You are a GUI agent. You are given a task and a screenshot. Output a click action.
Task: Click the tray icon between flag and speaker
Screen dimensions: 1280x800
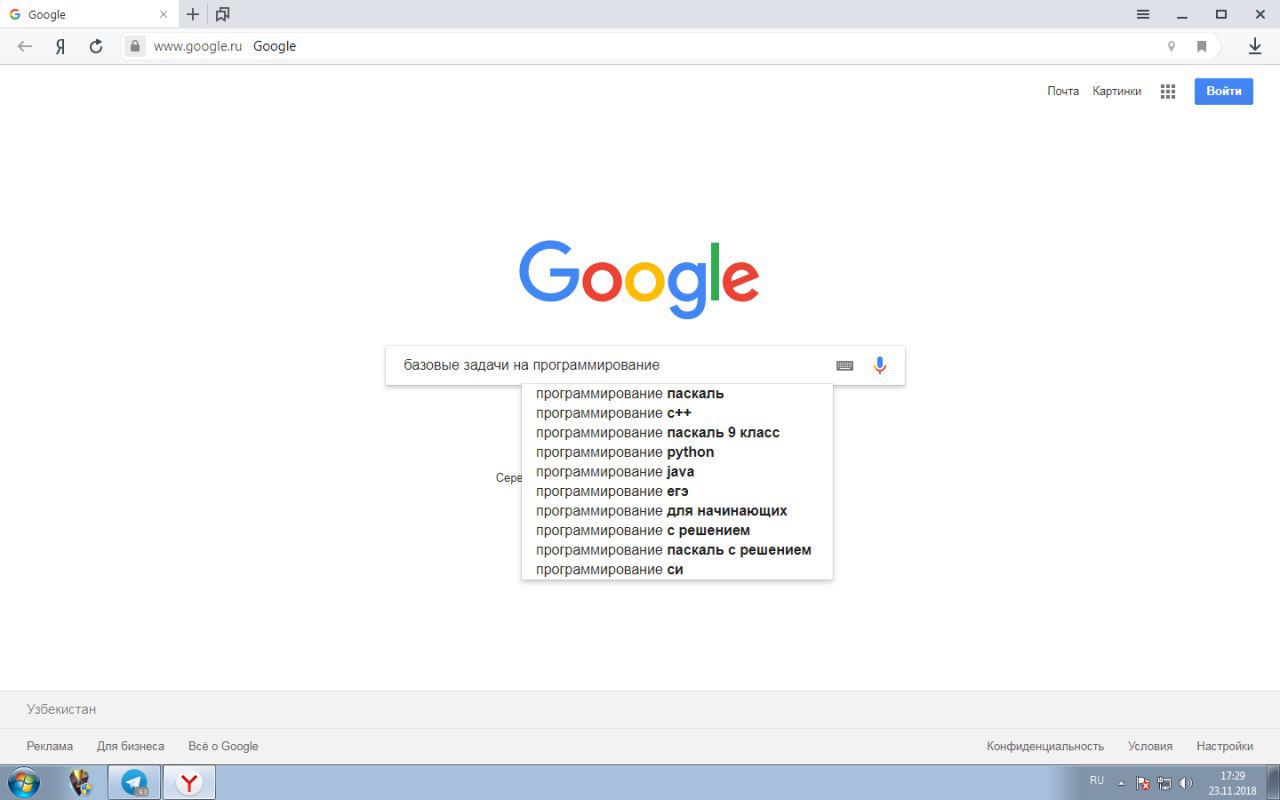click(x=1164, y=783)
